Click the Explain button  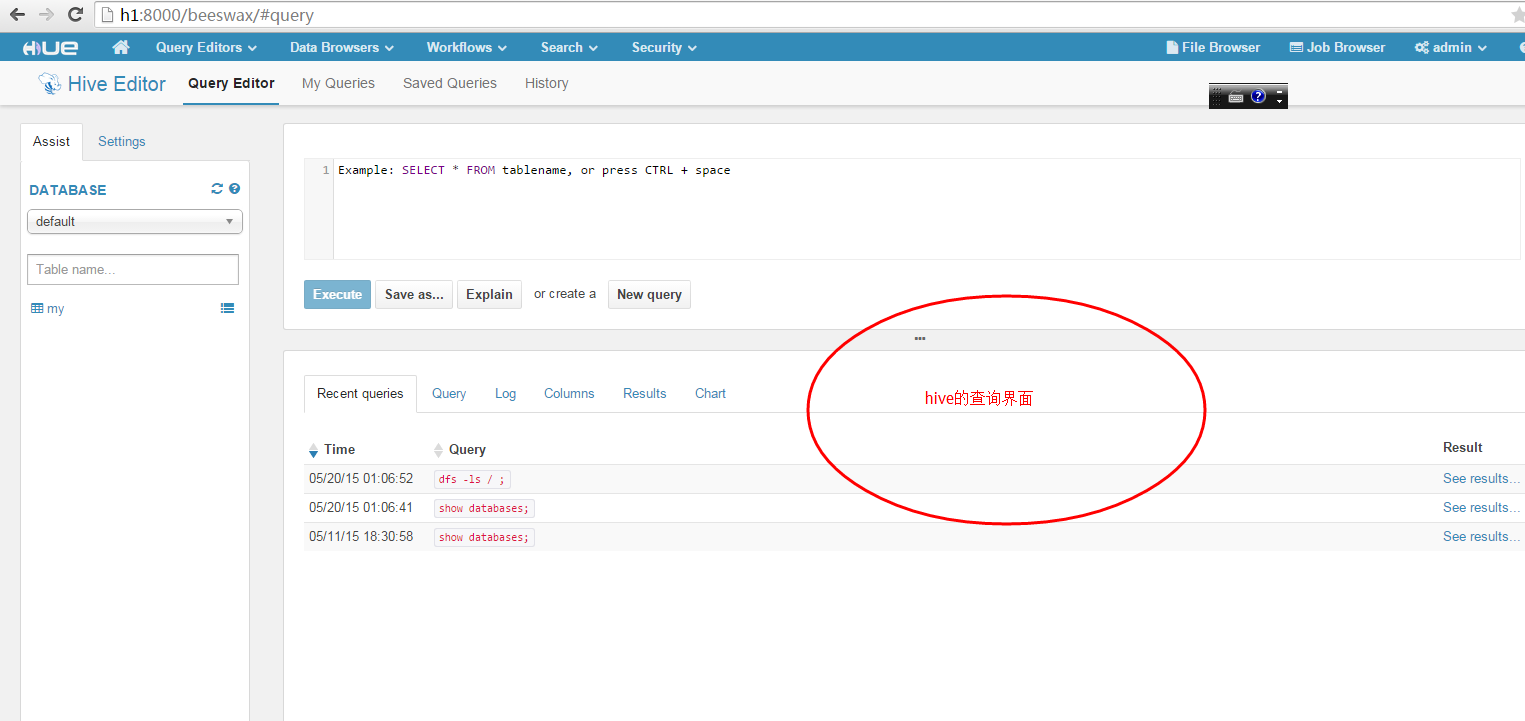click(489, 295)
